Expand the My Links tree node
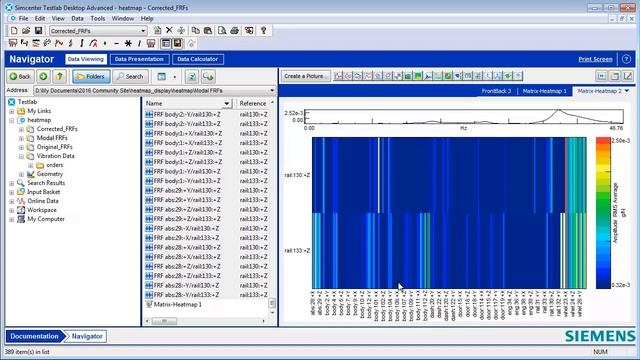The image size is (640, 360). (x=12, y=111)
